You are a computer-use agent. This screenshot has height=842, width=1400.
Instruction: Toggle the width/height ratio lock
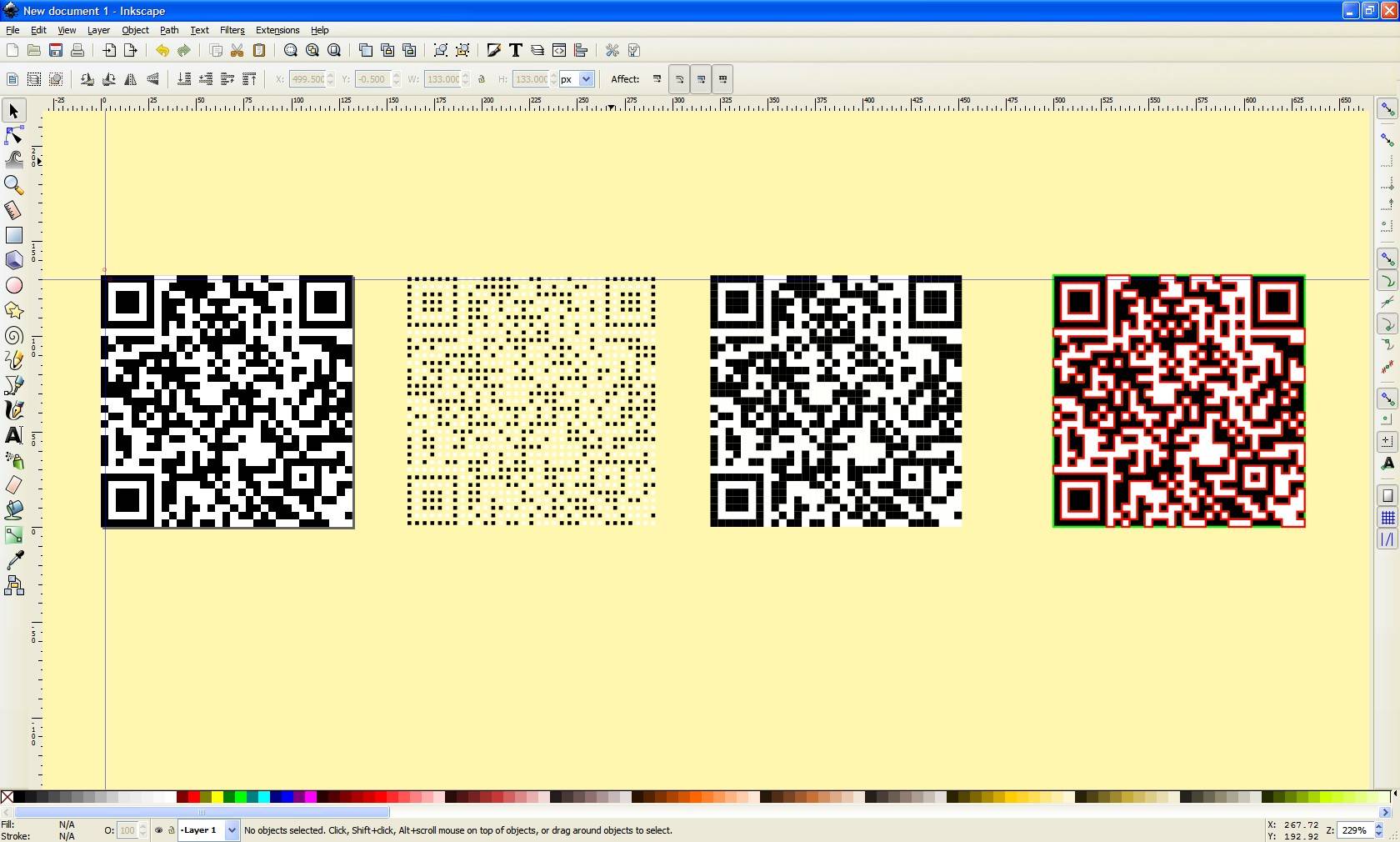(x=482, y=79)
